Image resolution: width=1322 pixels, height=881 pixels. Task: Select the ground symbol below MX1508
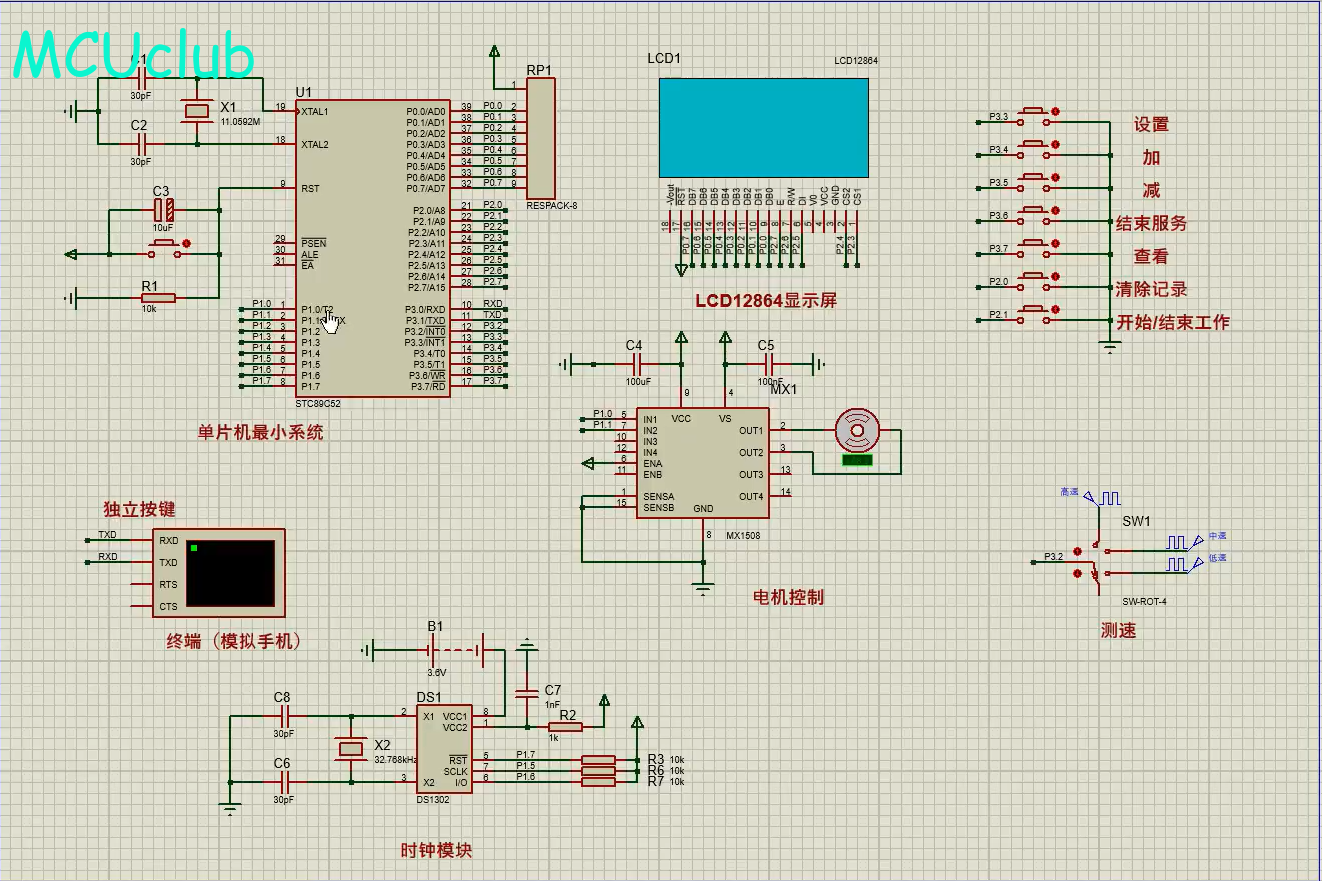pyautogui.click(x=705, y=588)
